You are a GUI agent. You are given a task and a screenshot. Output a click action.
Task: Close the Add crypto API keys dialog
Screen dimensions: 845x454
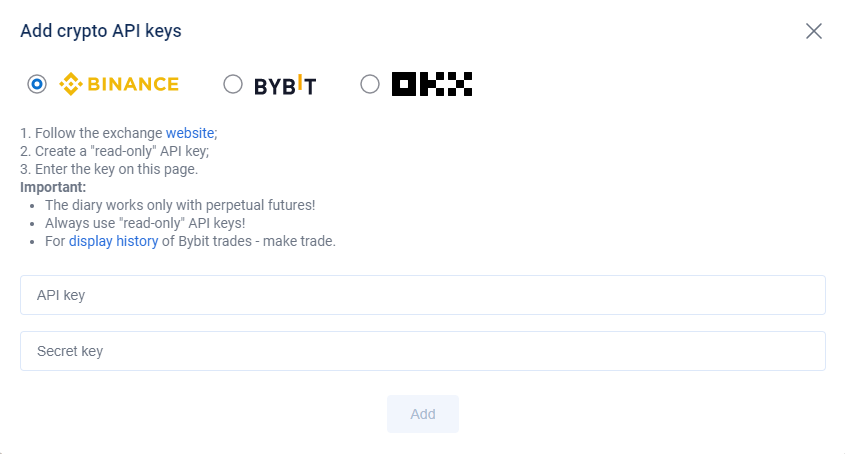pos(813,31)
